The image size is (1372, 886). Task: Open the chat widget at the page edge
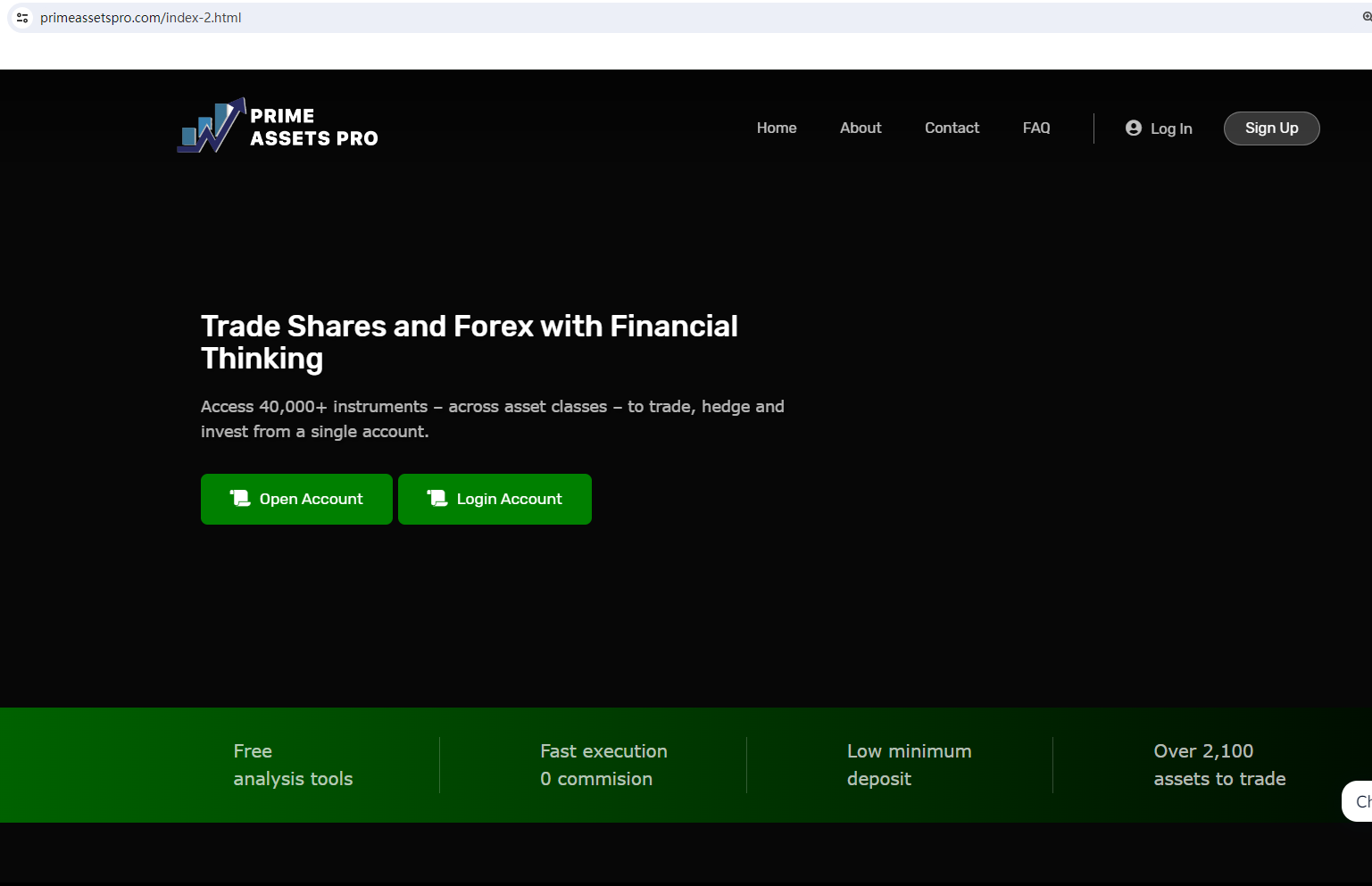pyautogui.click(x=1359, y=801)
